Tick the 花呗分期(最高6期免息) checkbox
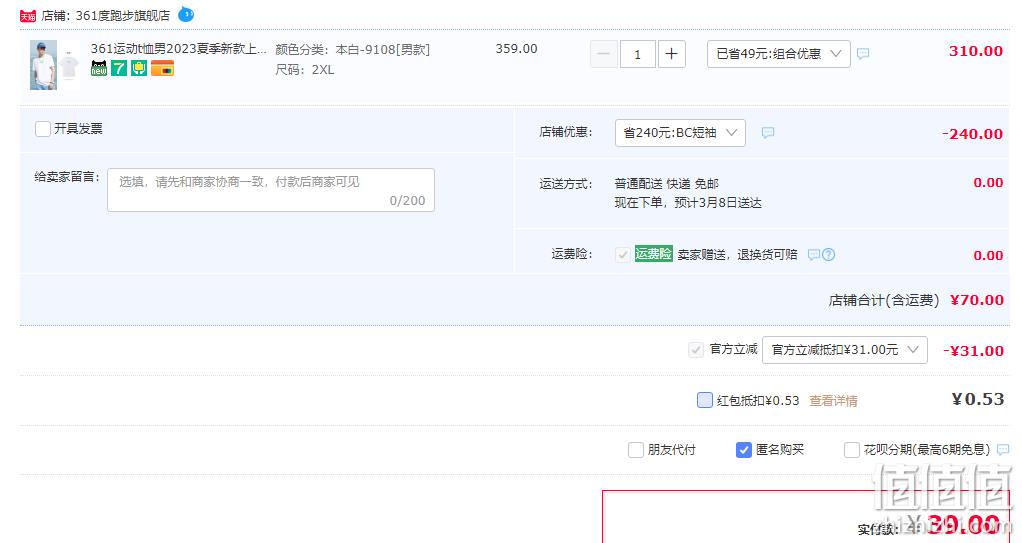This screenshot has width=1022, height=543. pos(851,450)
